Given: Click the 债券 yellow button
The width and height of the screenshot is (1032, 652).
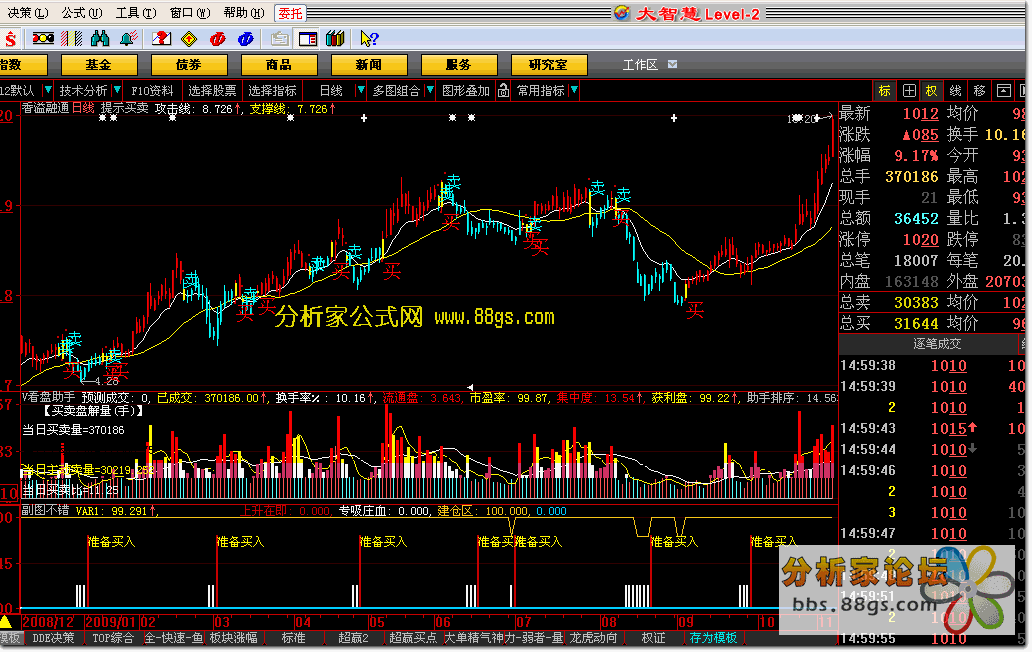Looking at the screenshot, I should [189, 64].
